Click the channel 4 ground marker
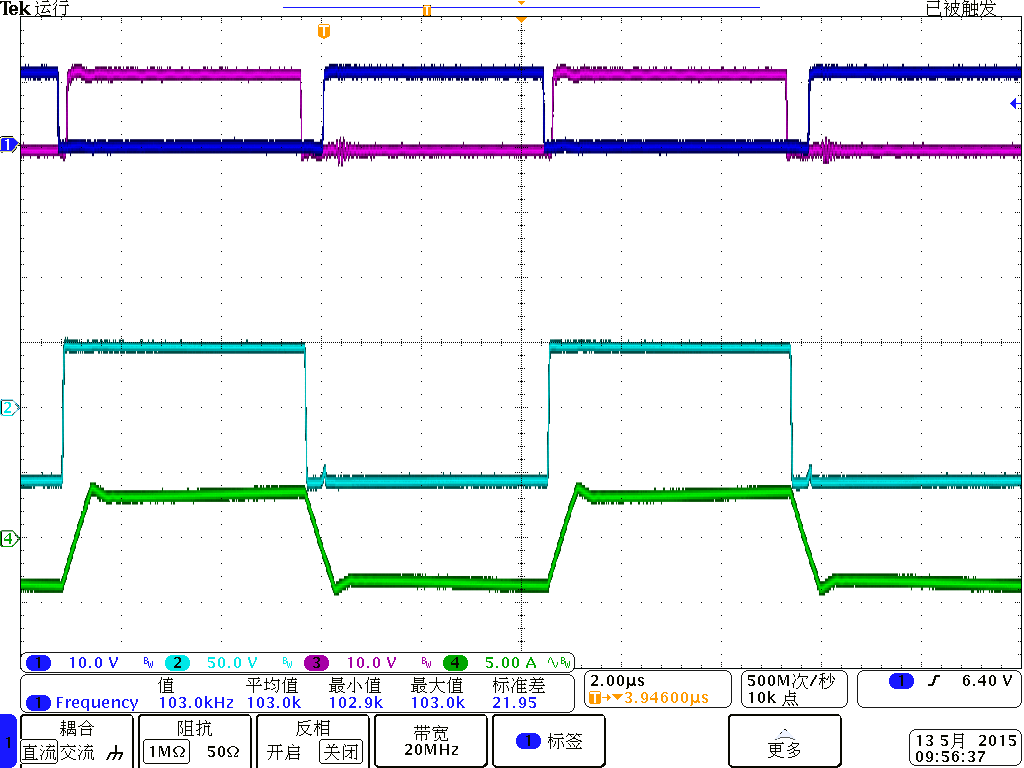This screenshot has width=1024, height=768. [x=9, y=539]
